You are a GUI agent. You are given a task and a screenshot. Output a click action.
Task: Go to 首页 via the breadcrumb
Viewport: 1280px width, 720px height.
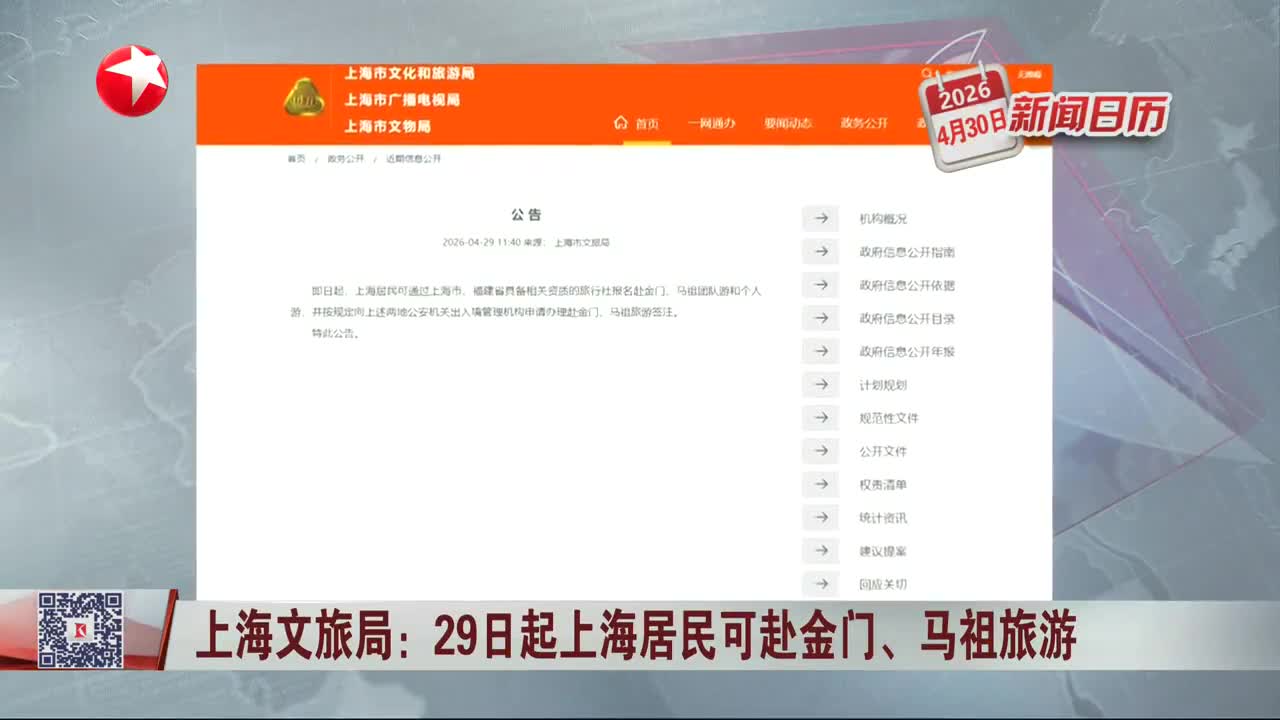point(297,159)
